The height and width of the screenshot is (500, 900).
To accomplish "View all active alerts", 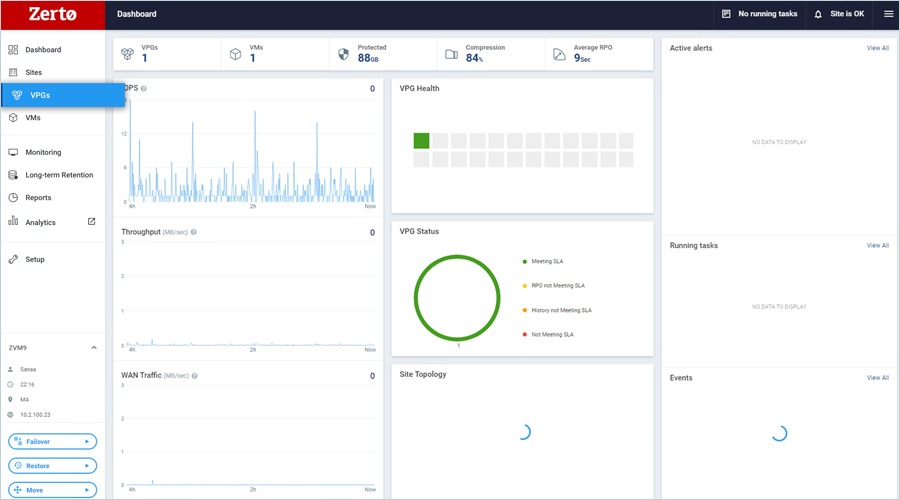I will tap(877, 48).
